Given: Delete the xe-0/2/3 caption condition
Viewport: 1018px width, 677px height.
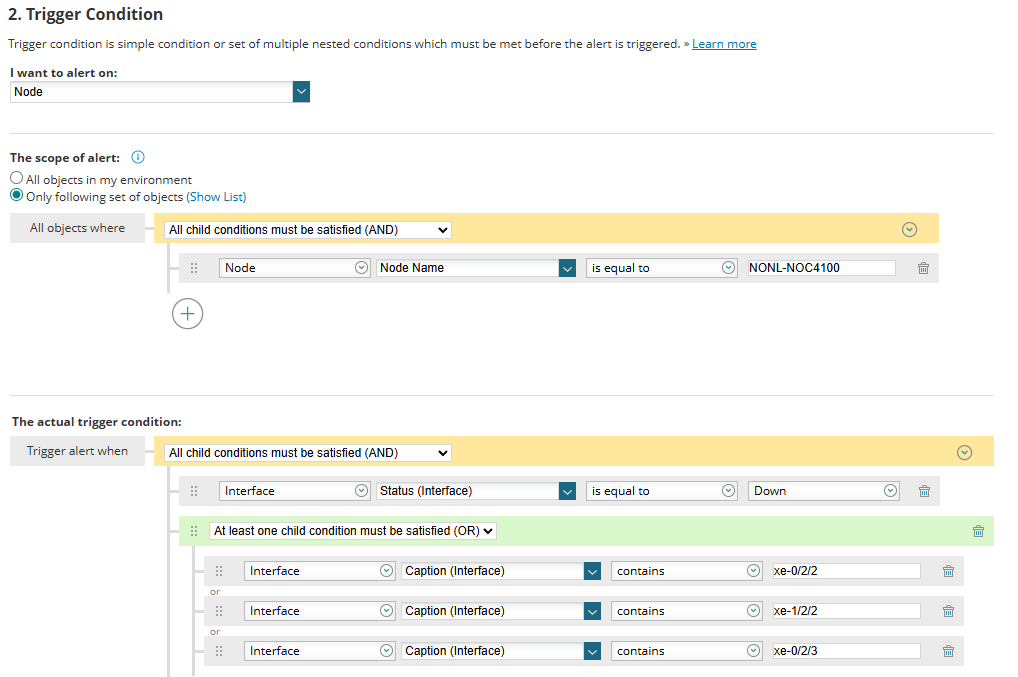Looking at the screenshot, I should (949, 651).
